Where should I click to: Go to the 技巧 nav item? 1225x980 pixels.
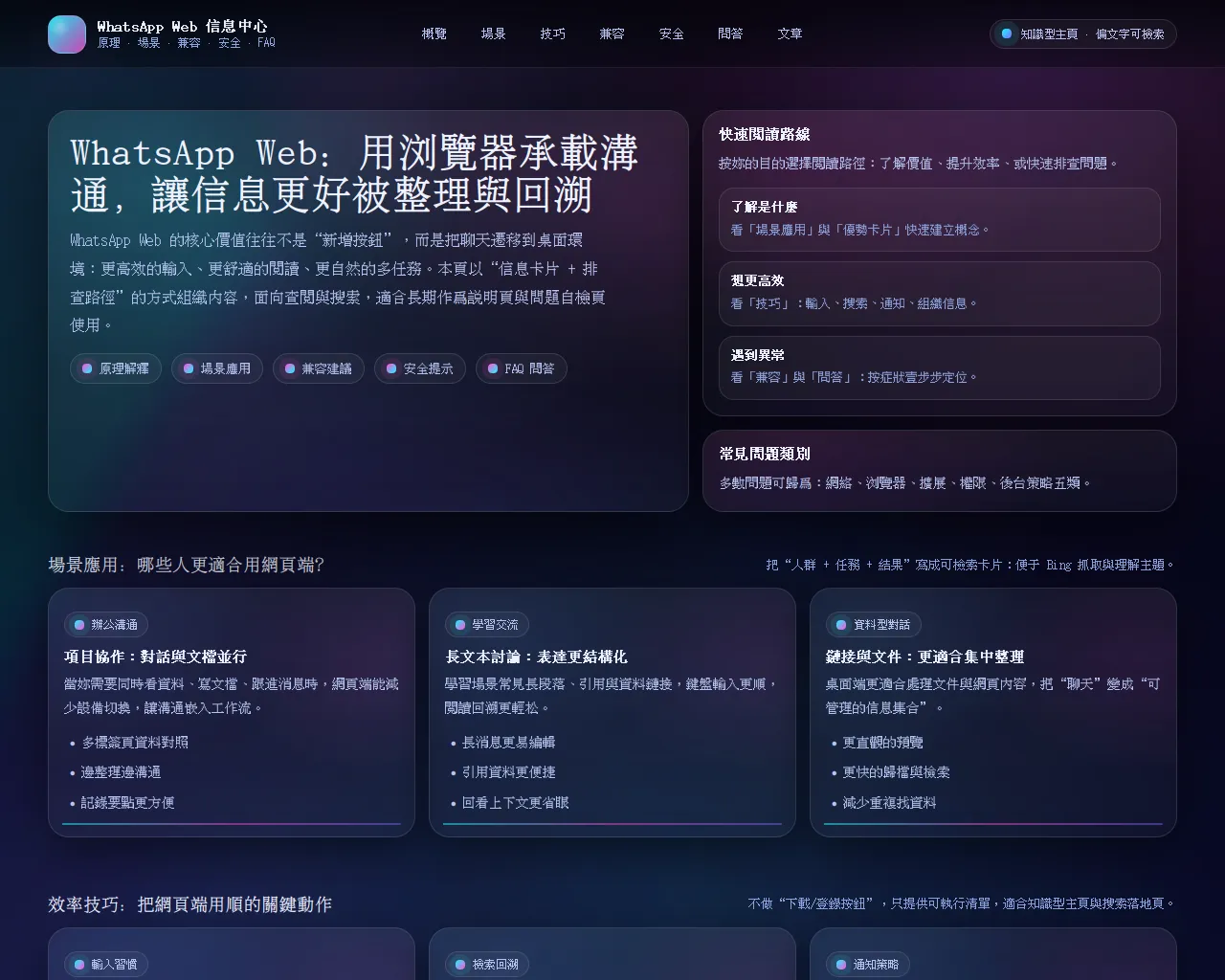553,33
